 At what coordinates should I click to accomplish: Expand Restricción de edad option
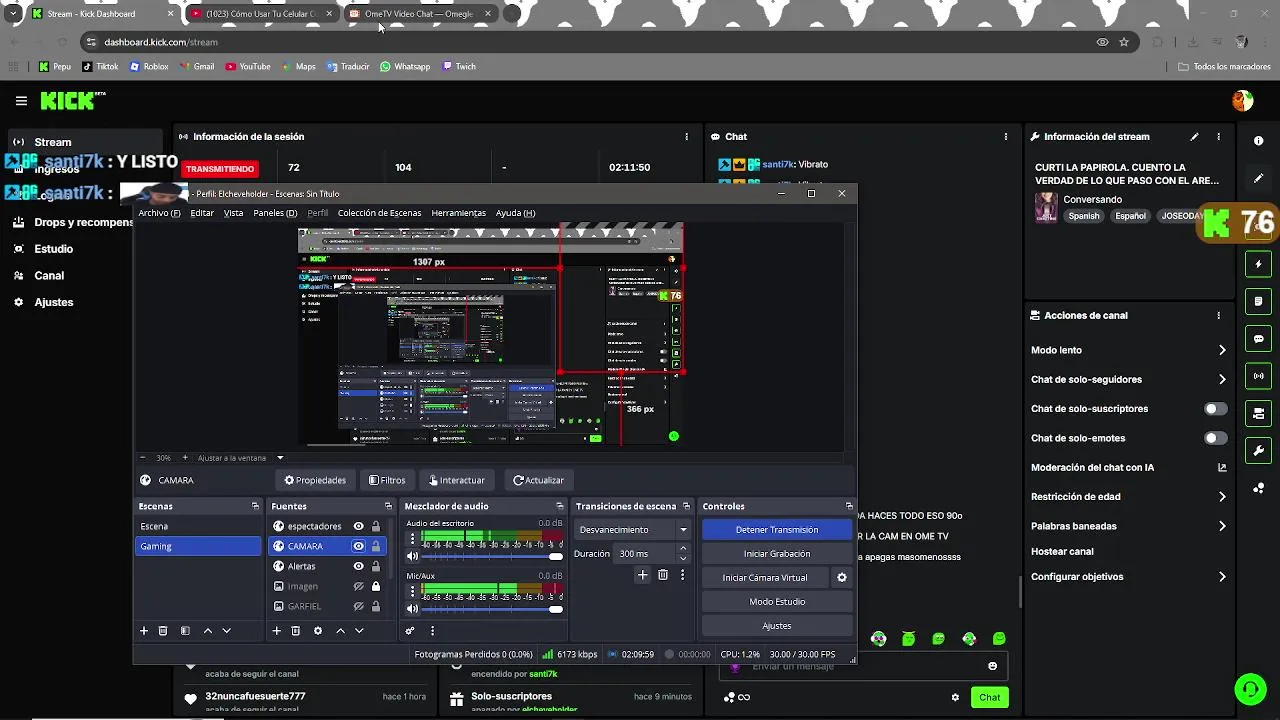coord(1222,497)
